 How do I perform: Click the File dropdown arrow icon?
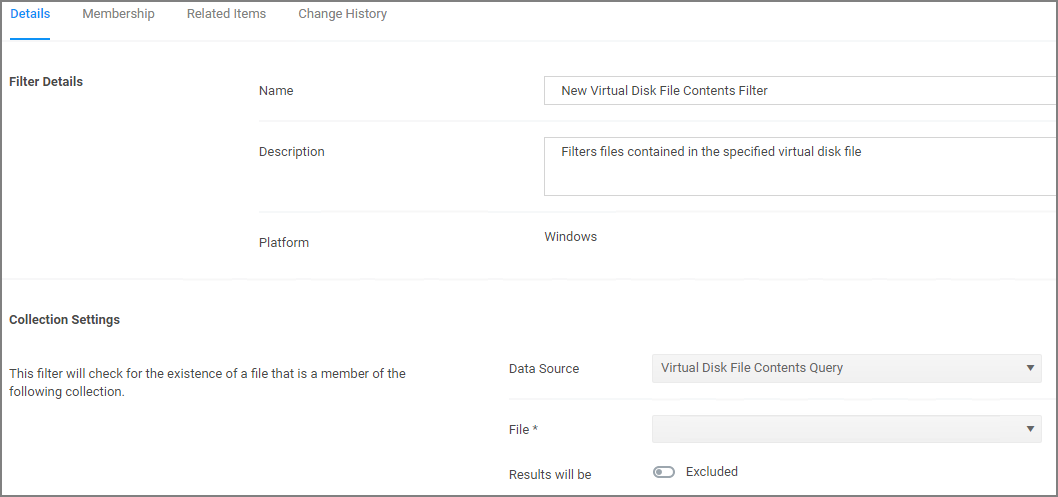(1030, 429)
